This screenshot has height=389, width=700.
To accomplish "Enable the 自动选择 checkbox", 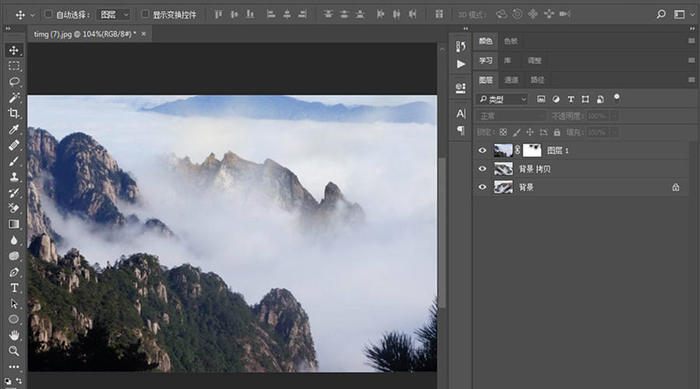I will [x=48, y=14].
